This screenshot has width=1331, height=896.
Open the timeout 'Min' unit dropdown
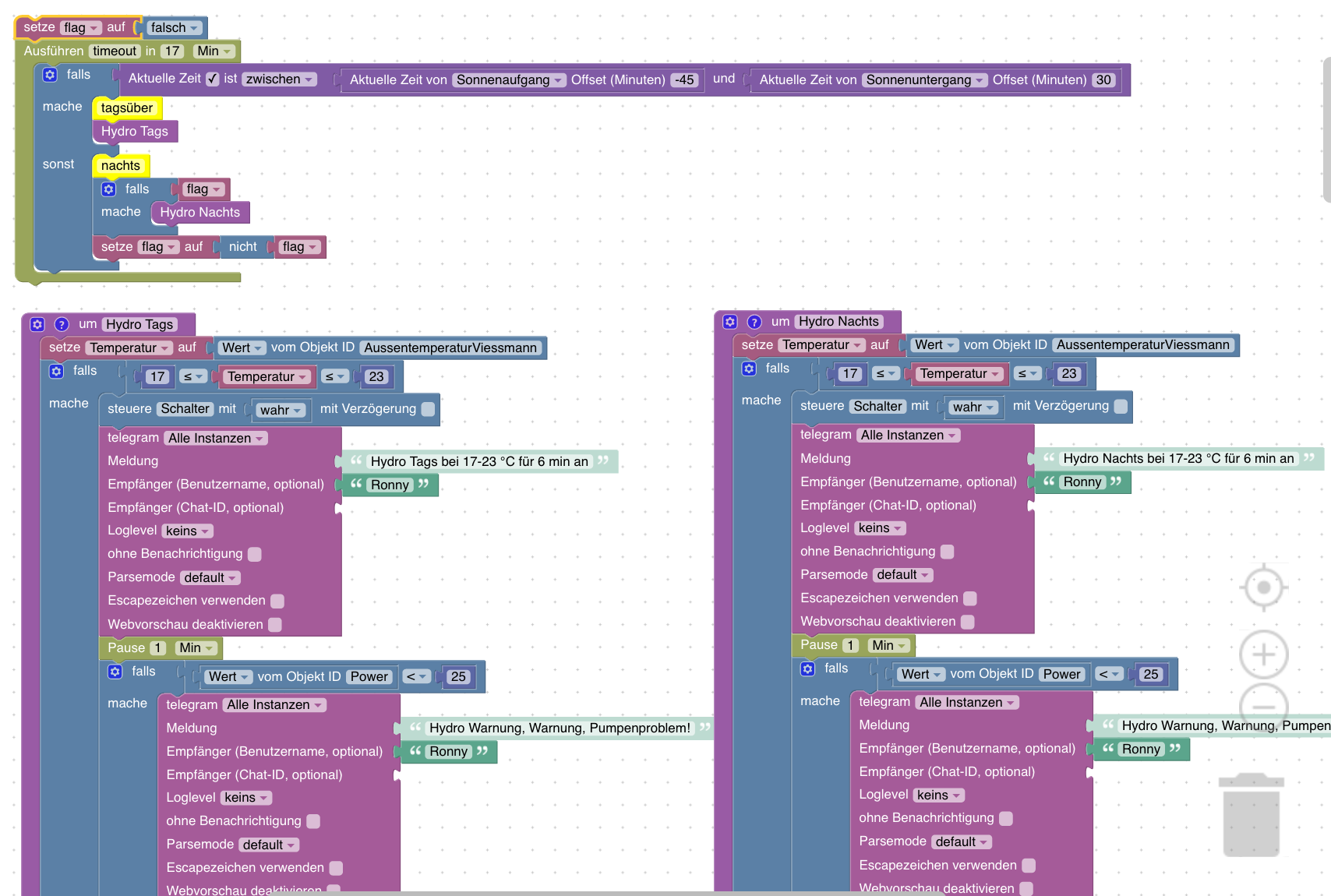[214, 51]
